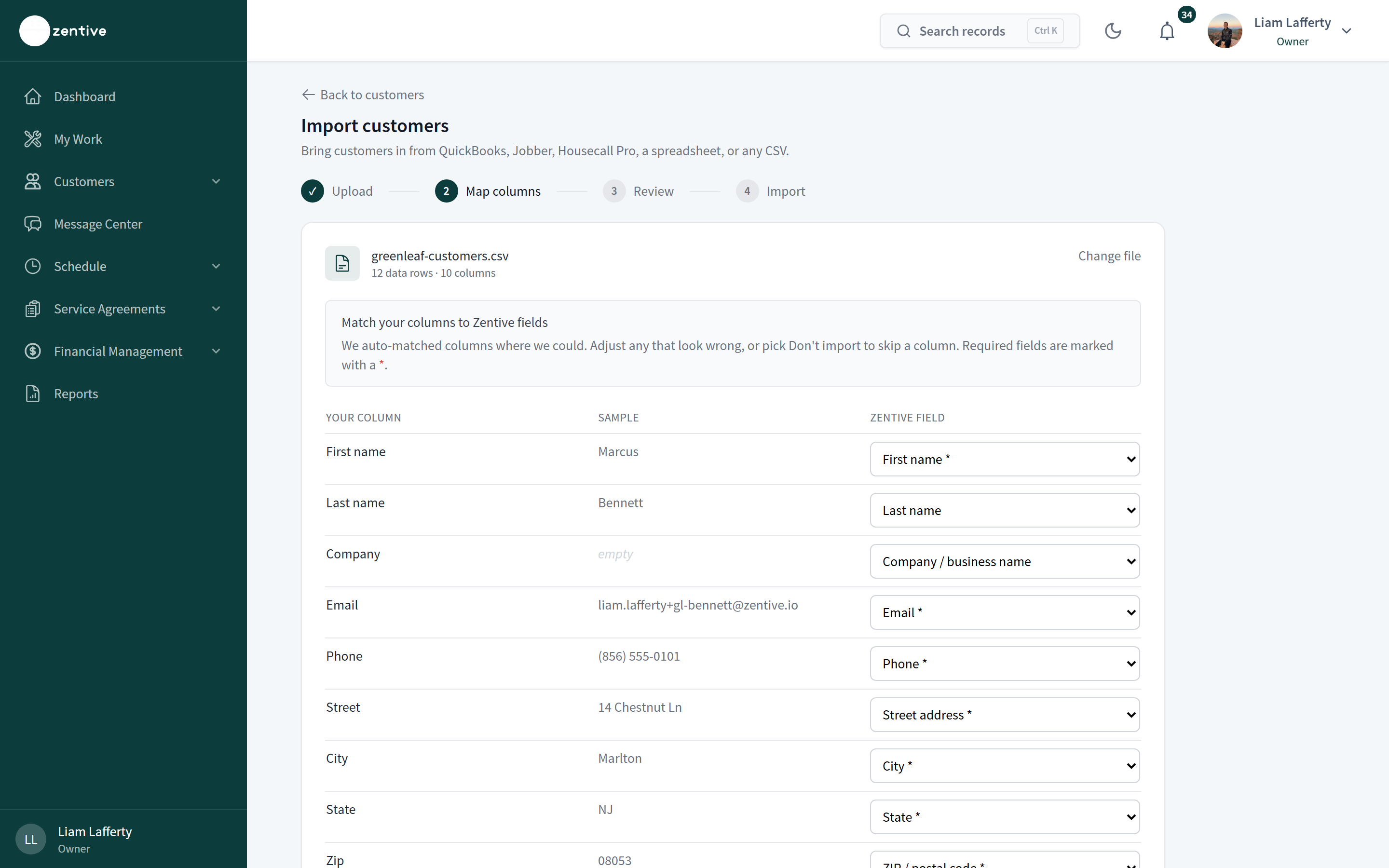Image resolution: width=1389 pixels, height=868 pixels.
Task: Open the Company / business name dropdown
Action: tap(1005, 561)
